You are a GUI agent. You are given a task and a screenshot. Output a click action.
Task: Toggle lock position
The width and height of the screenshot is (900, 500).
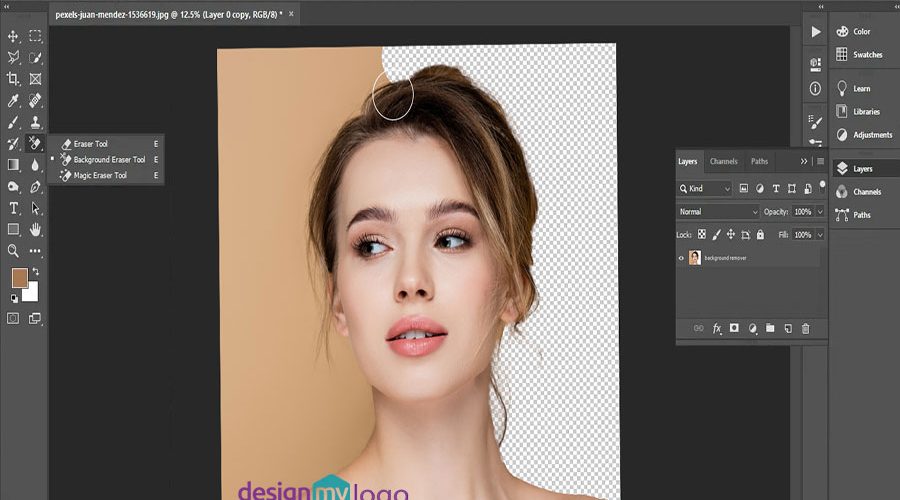[x=731, y=234]
